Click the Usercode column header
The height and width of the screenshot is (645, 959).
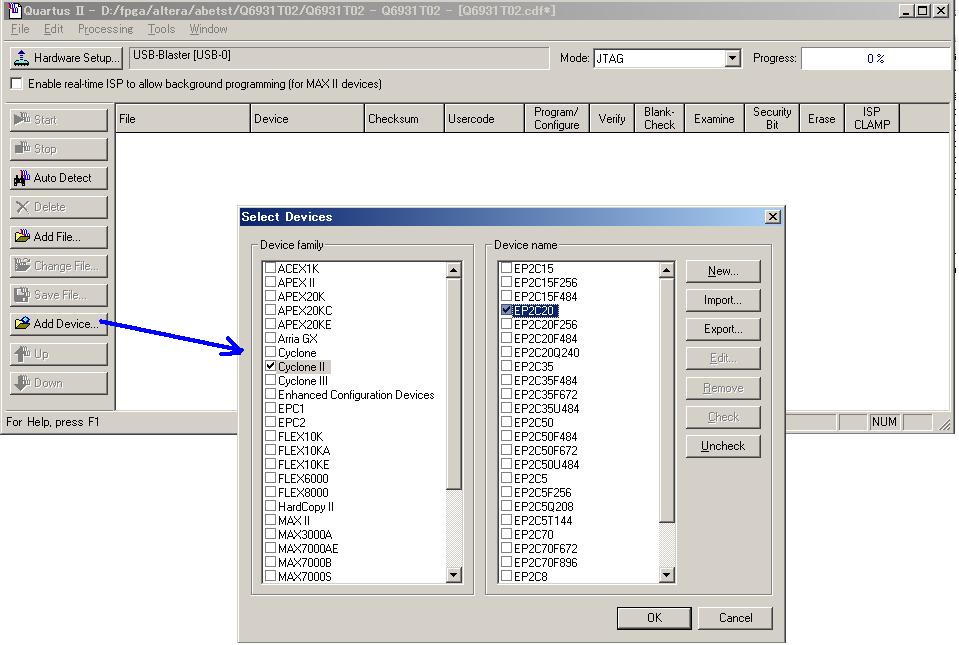pyautogui.click(x=484, y=119)
